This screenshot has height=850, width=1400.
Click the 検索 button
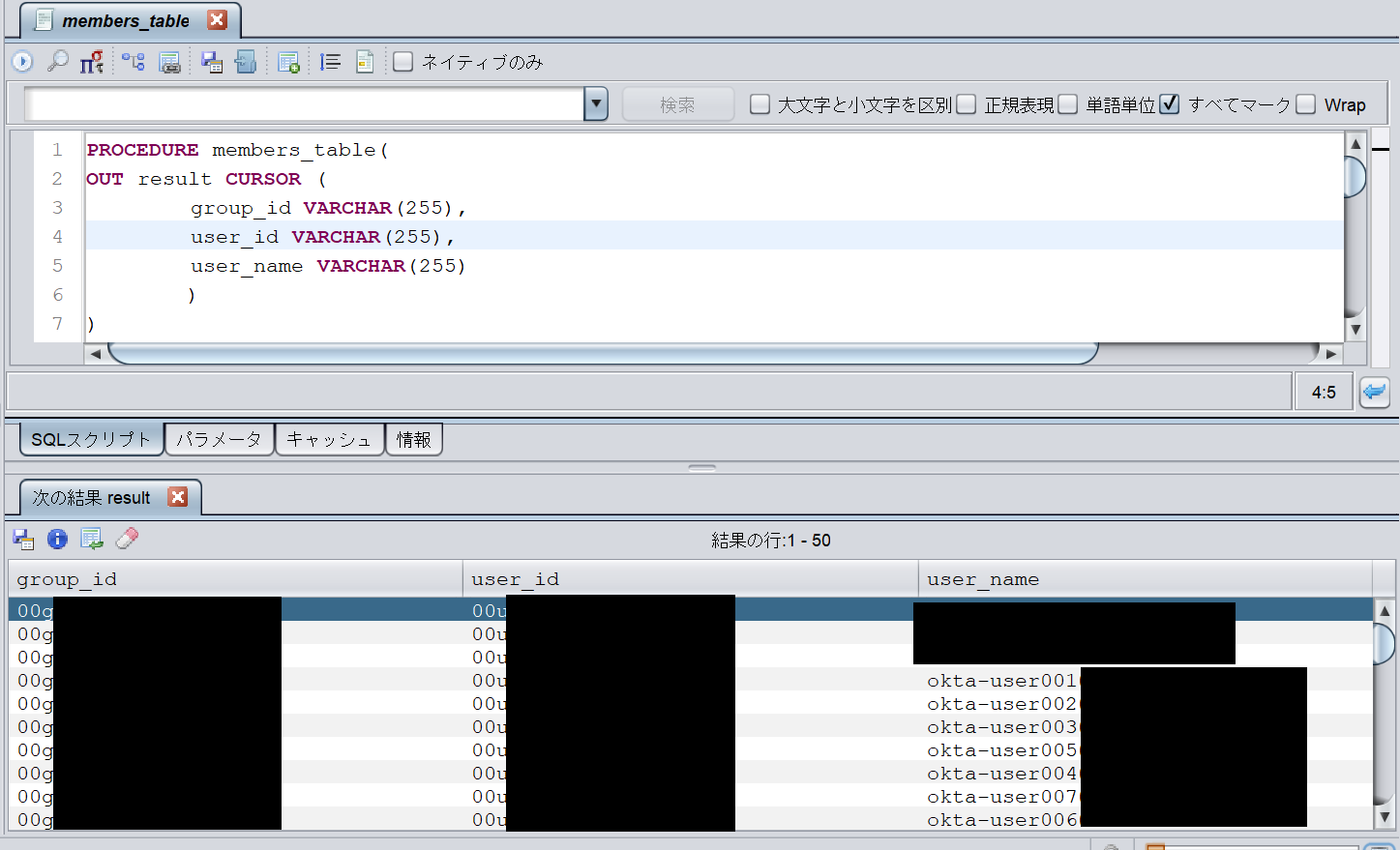(677, 104)
